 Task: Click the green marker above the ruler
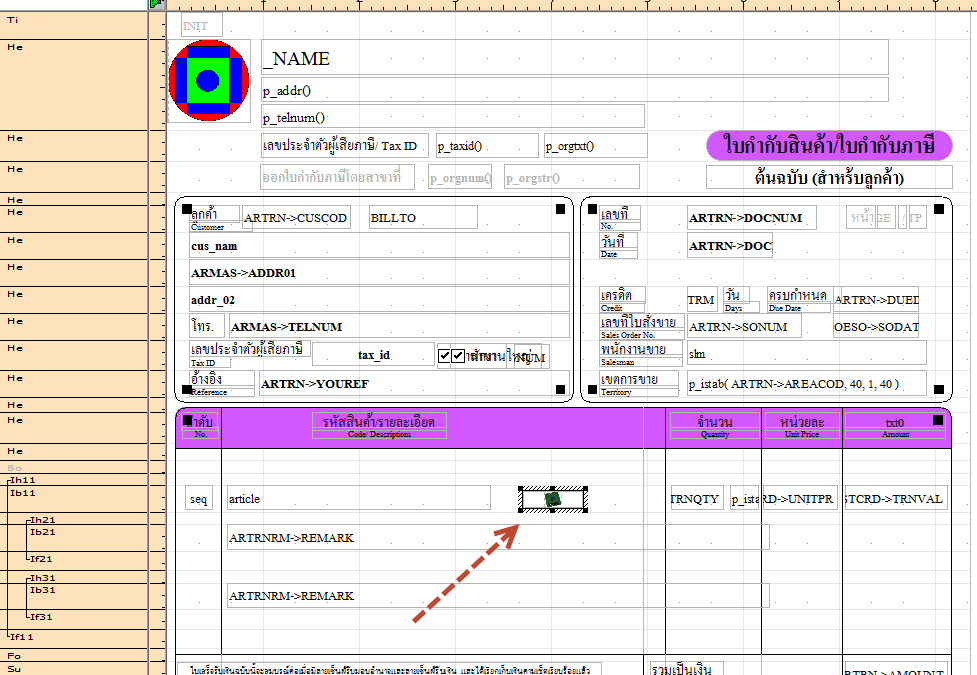156,4
